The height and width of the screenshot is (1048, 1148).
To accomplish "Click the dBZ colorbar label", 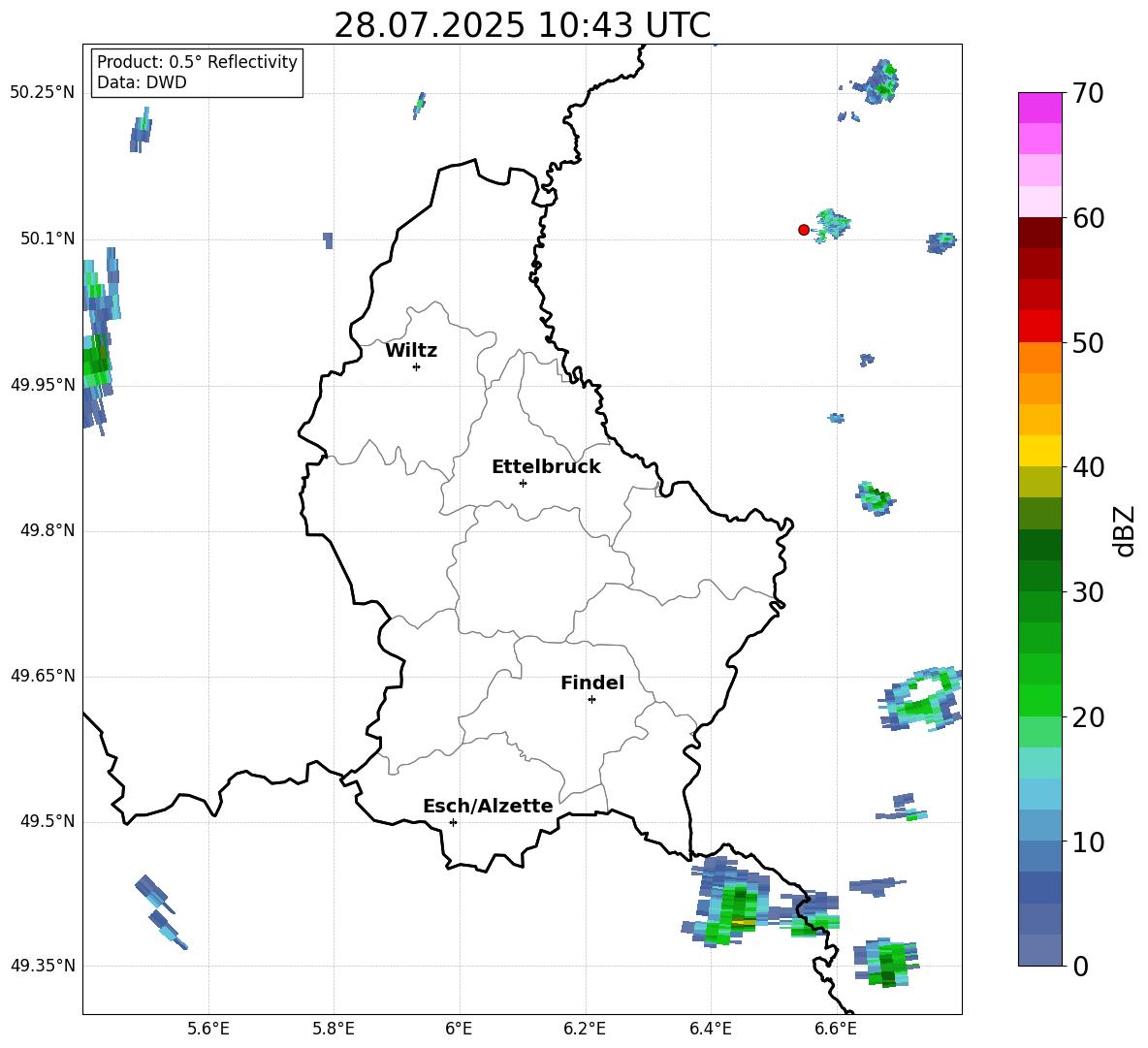I will (1124, 530).
